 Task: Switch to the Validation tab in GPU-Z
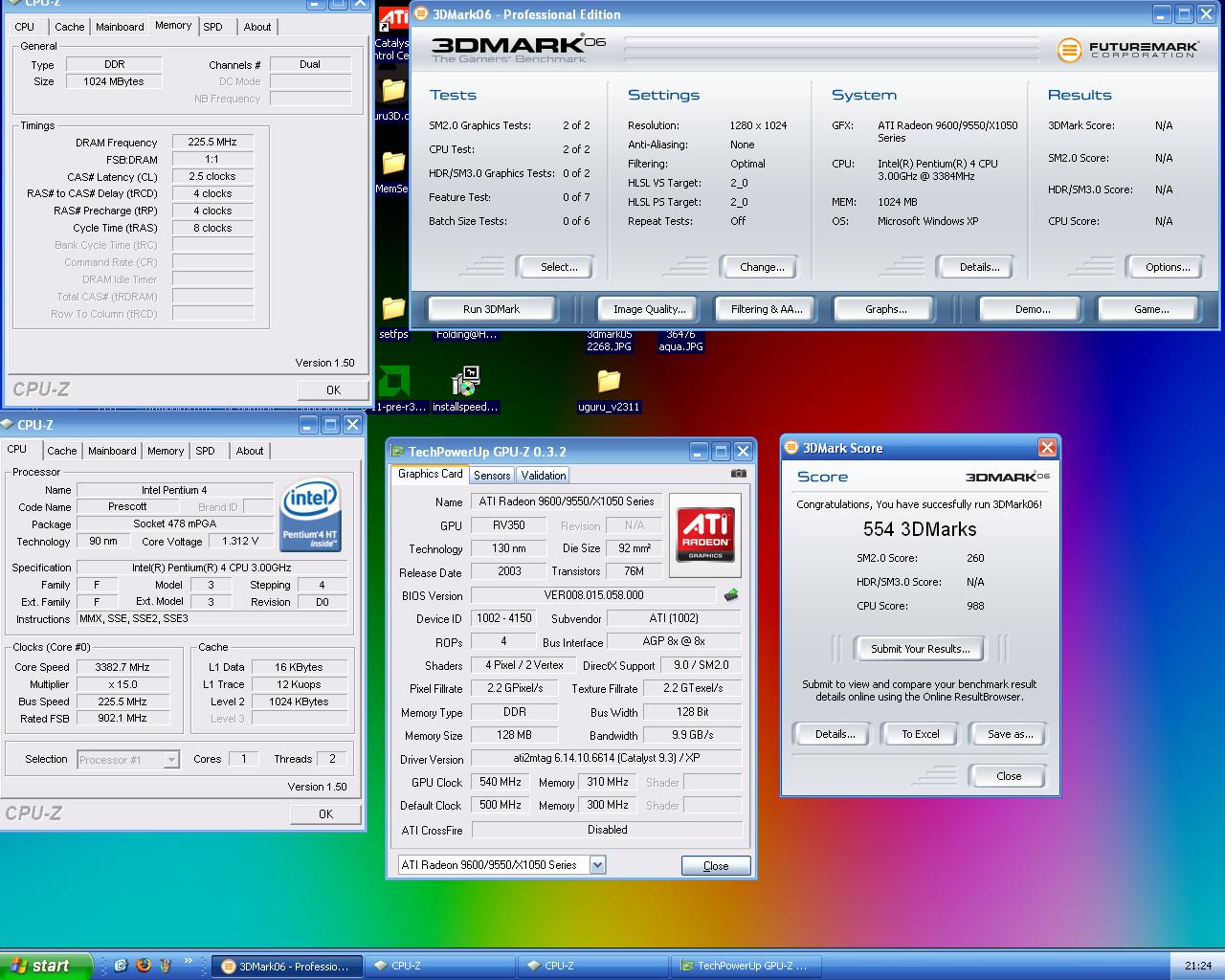click(544, 476)
